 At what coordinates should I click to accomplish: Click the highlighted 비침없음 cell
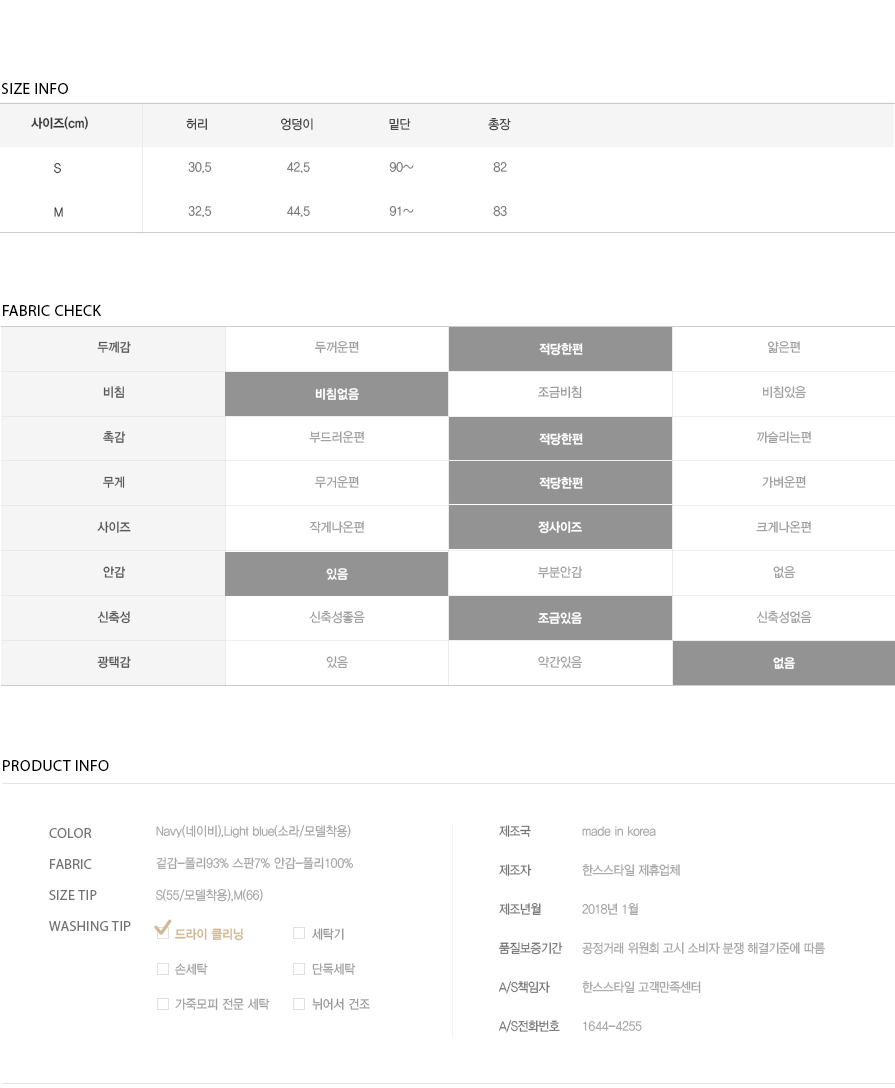coord(336,394)
